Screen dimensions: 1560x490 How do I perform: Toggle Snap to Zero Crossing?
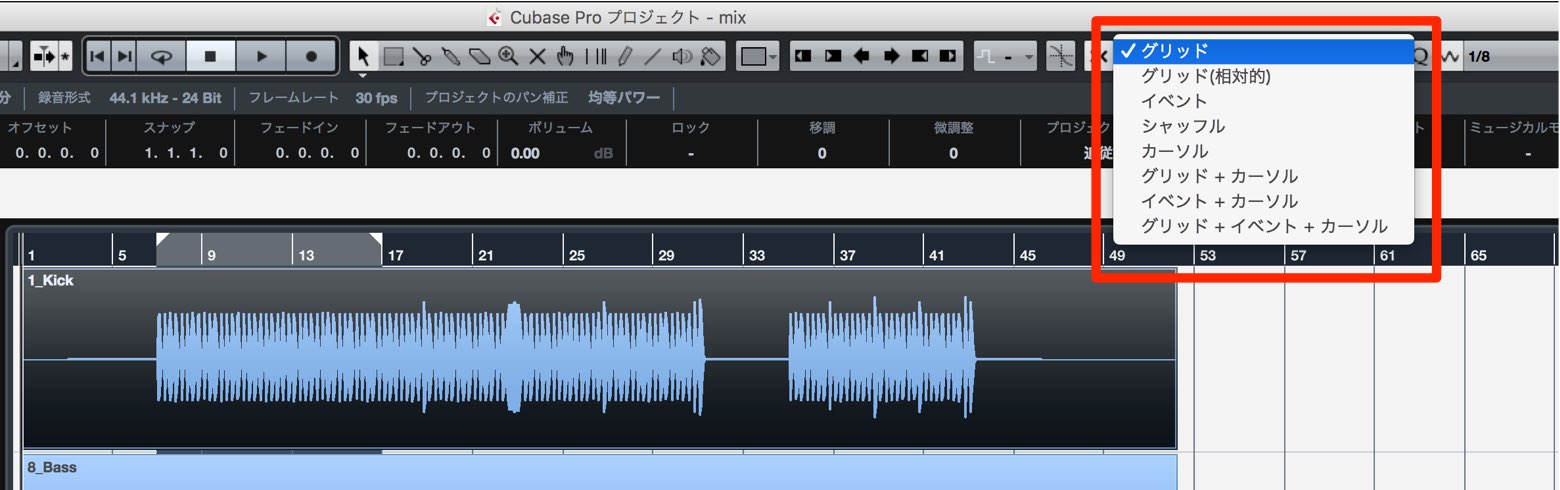(1060, 57)
